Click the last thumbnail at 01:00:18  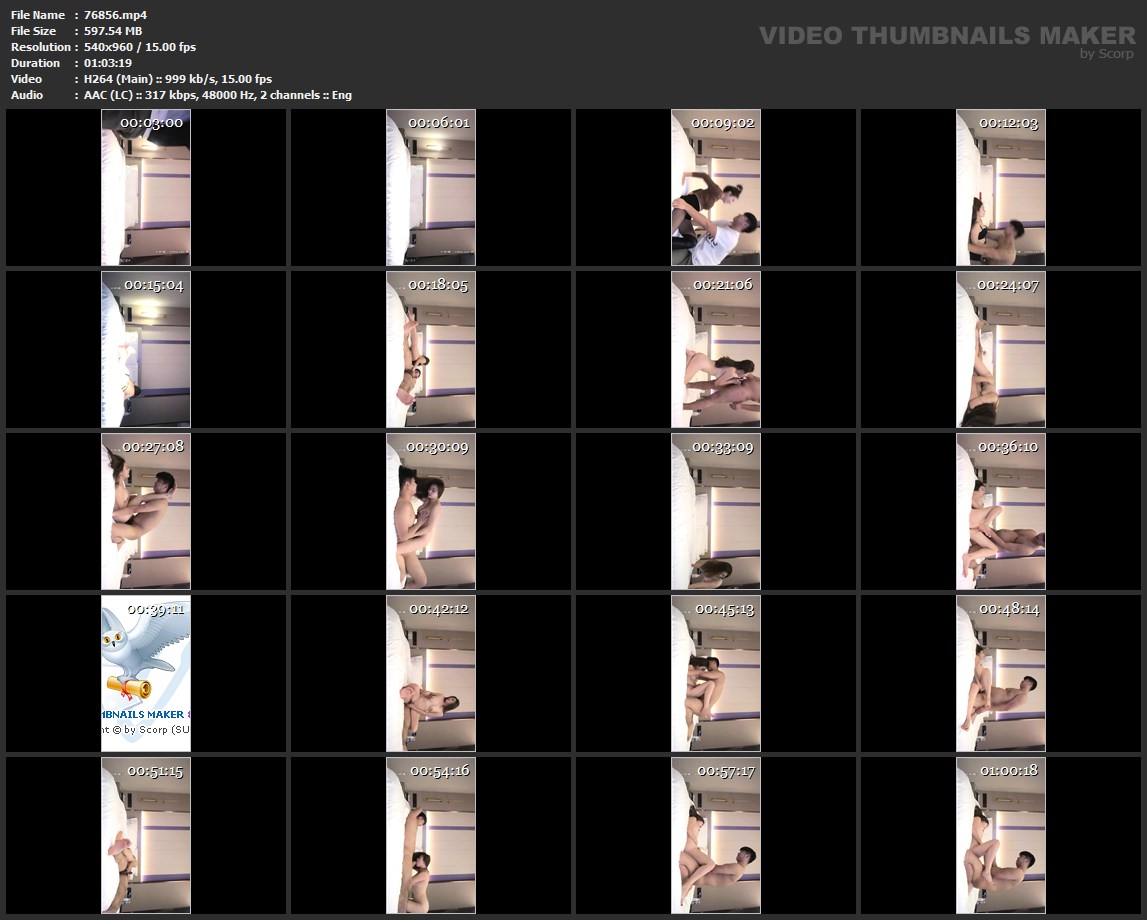coord(1001,836)
